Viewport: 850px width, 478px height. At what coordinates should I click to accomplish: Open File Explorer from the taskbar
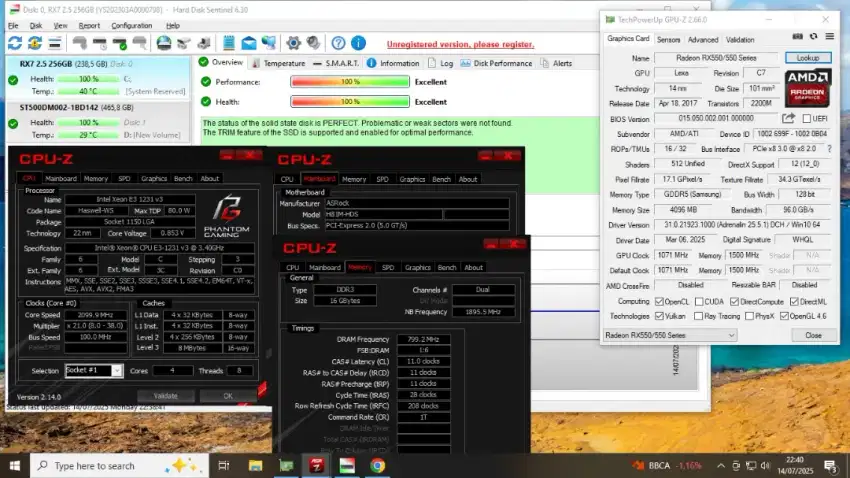coord(255,466)
